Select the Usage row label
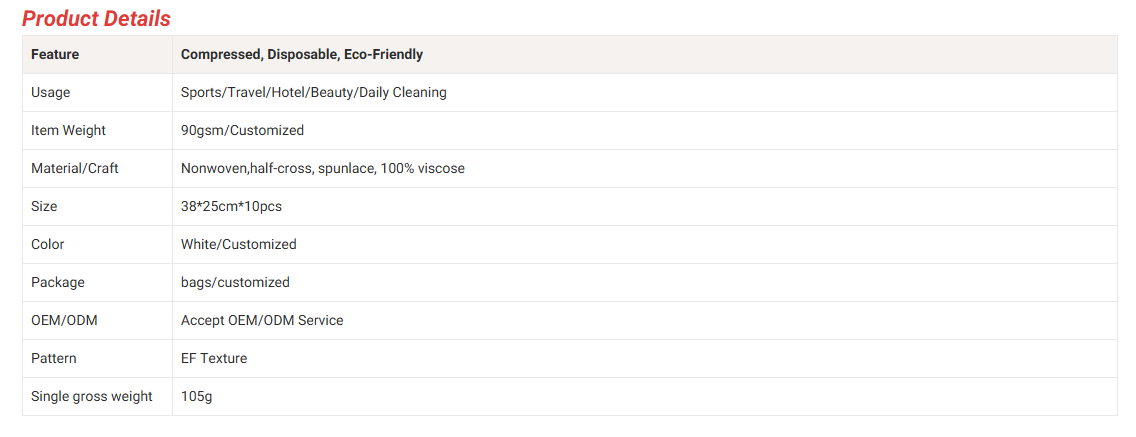 click(50, 92)
